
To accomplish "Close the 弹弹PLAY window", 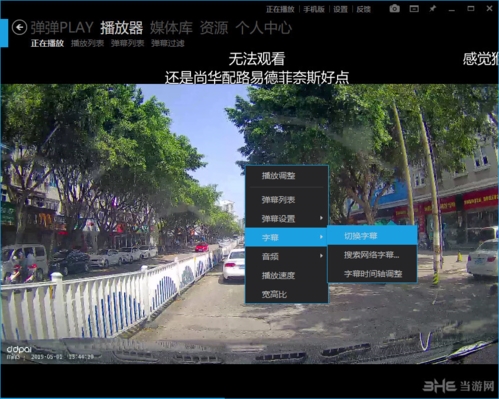I will pyautogui.click(x=489, y=9).
